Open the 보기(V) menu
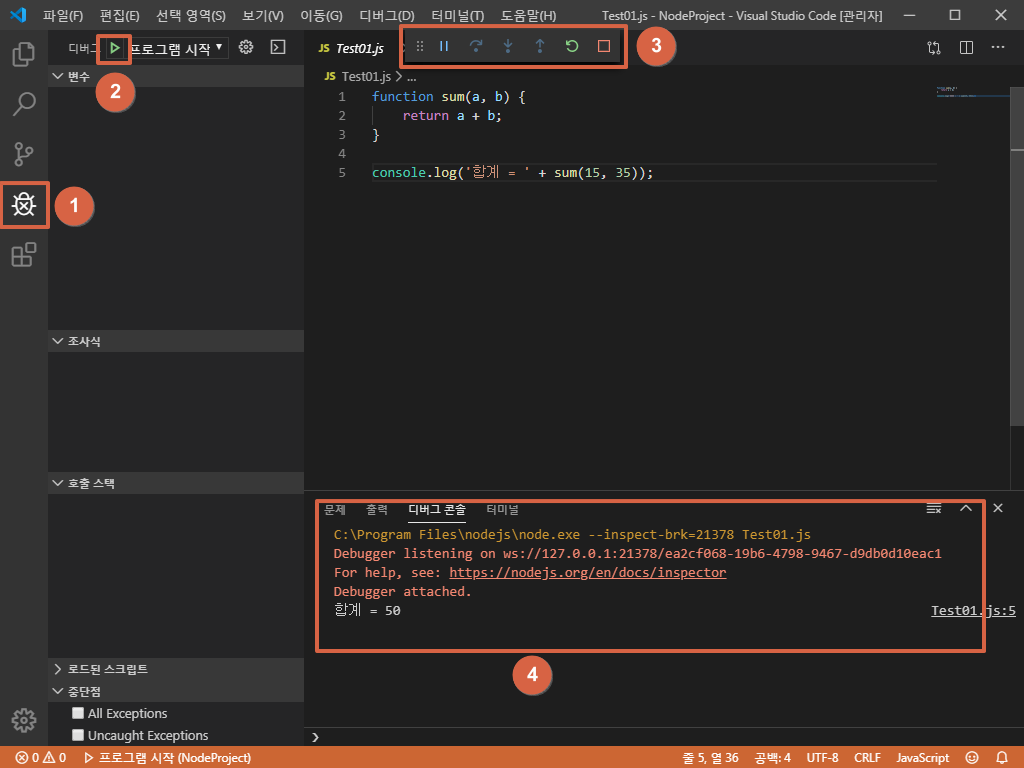The width and height of the screenshot is (1024, 768). 263,15
